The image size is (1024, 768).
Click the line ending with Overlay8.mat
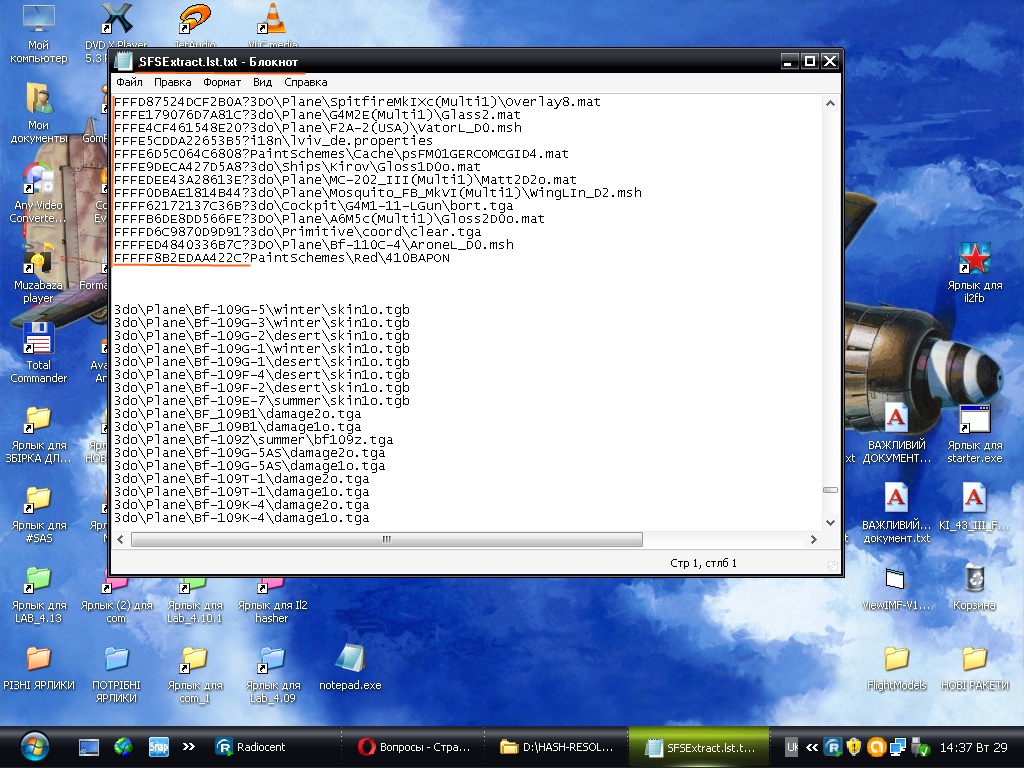coord(357,102)
